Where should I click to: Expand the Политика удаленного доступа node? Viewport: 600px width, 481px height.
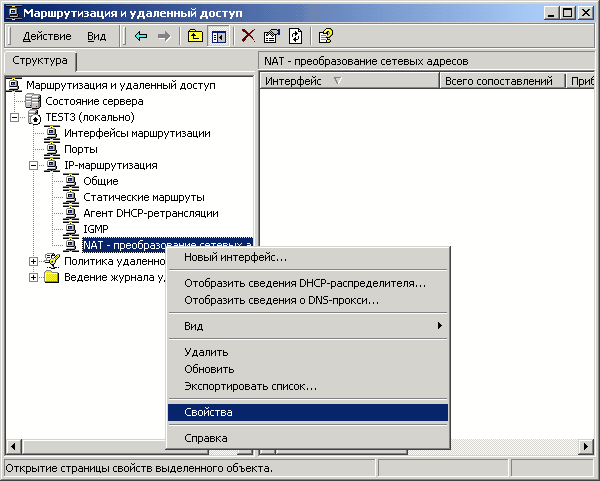pos(33,261)
